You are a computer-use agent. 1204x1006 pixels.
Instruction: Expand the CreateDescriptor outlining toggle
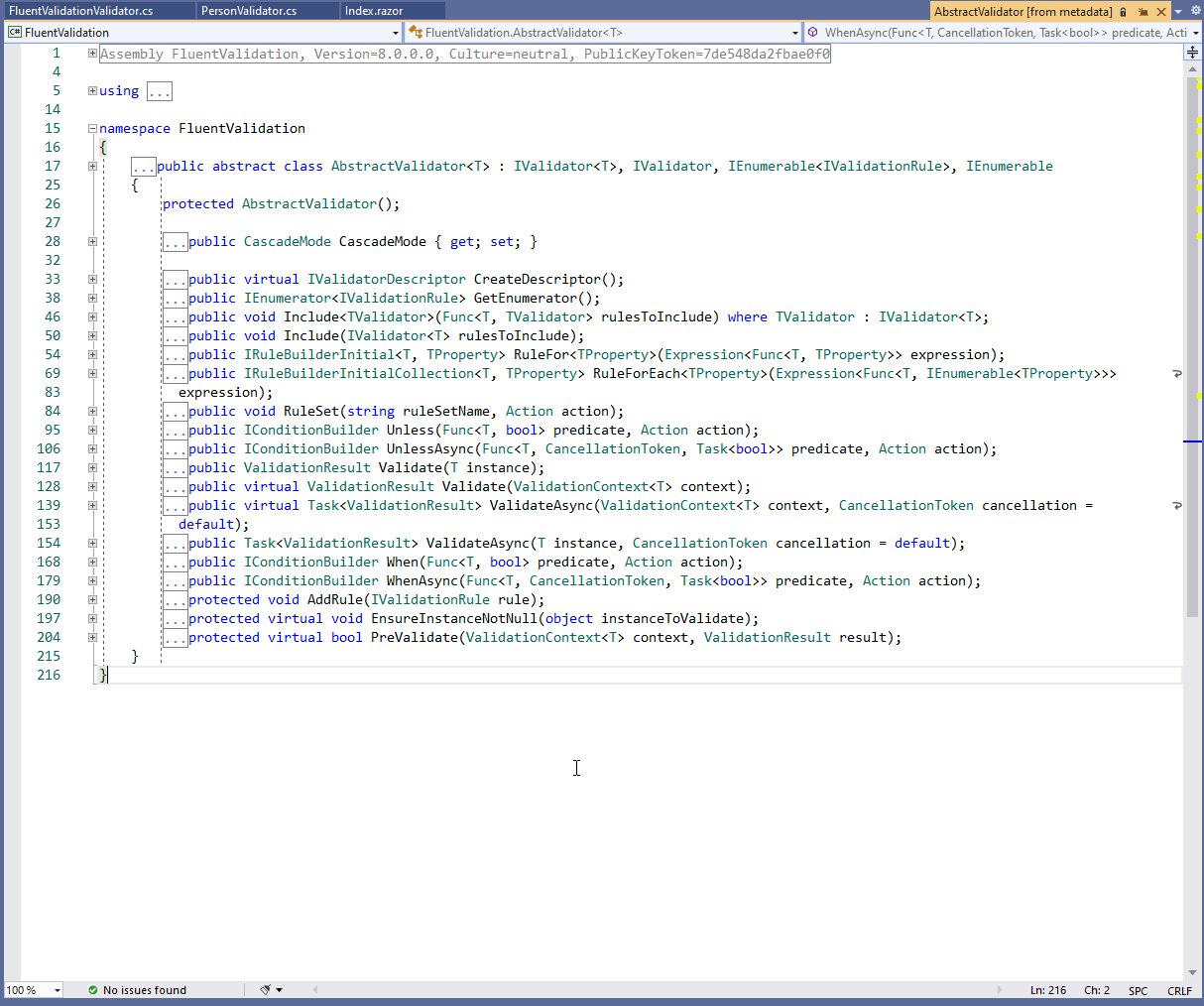(x=92, y=280)
